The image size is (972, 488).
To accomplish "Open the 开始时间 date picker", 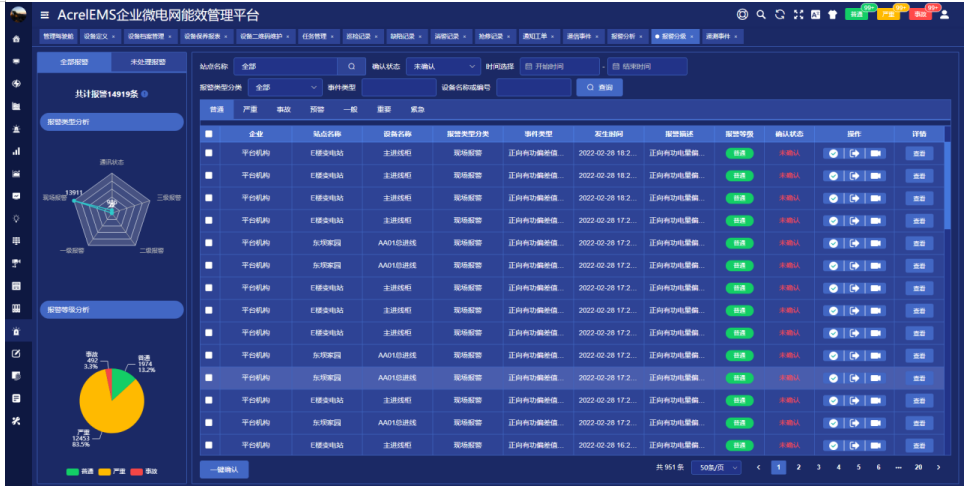I will [560, 66].
